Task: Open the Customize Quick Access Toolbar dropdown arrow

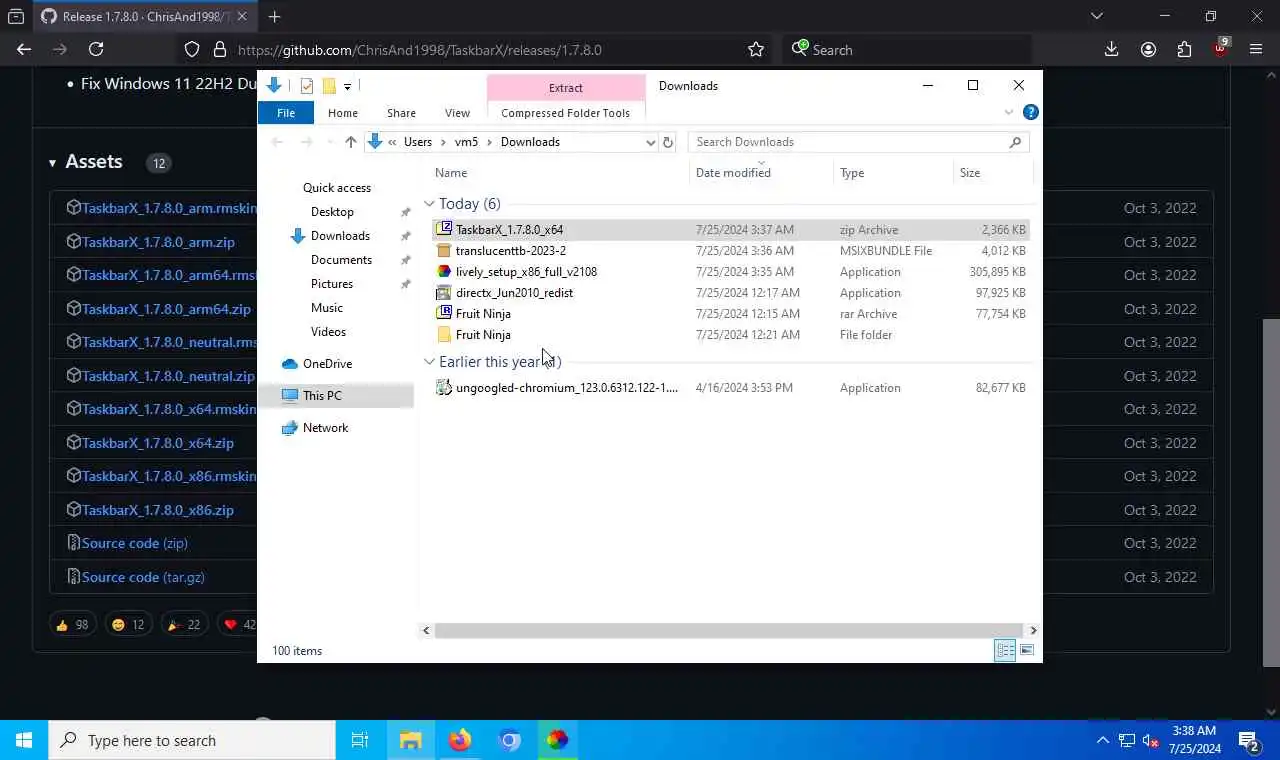Action: [x=347, y=86]
